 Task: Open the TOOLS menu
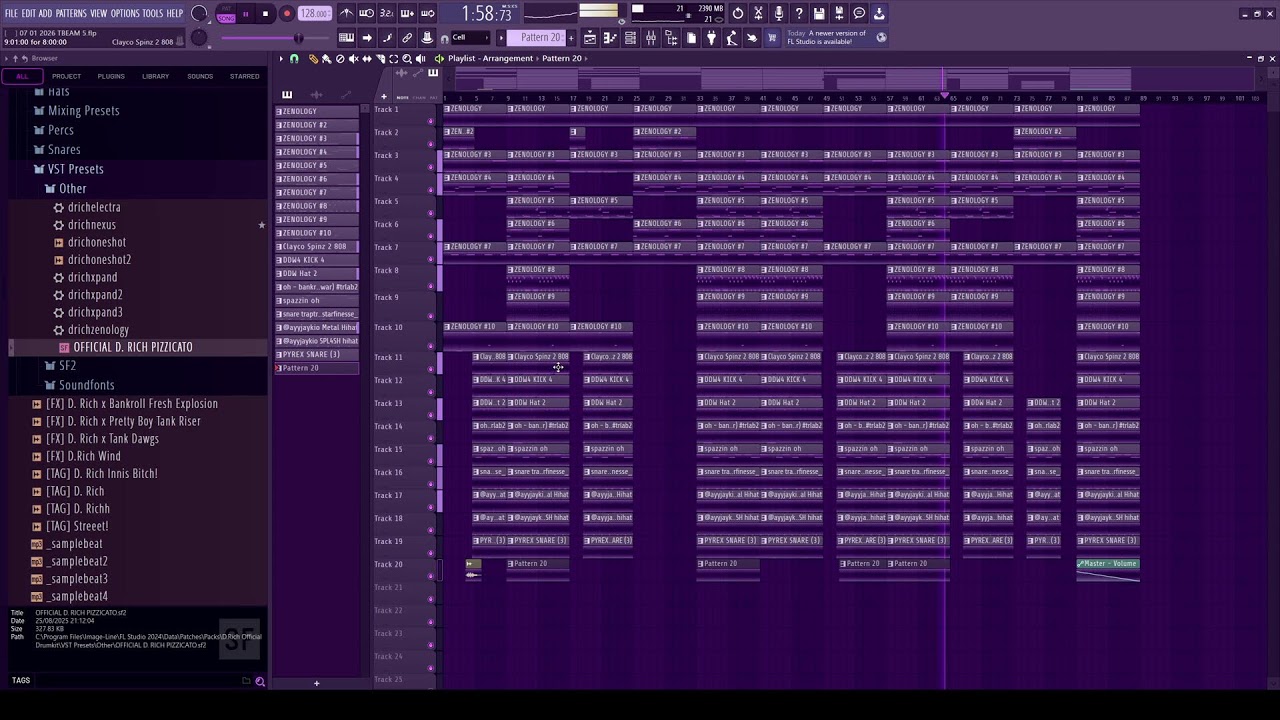point(152,14)
